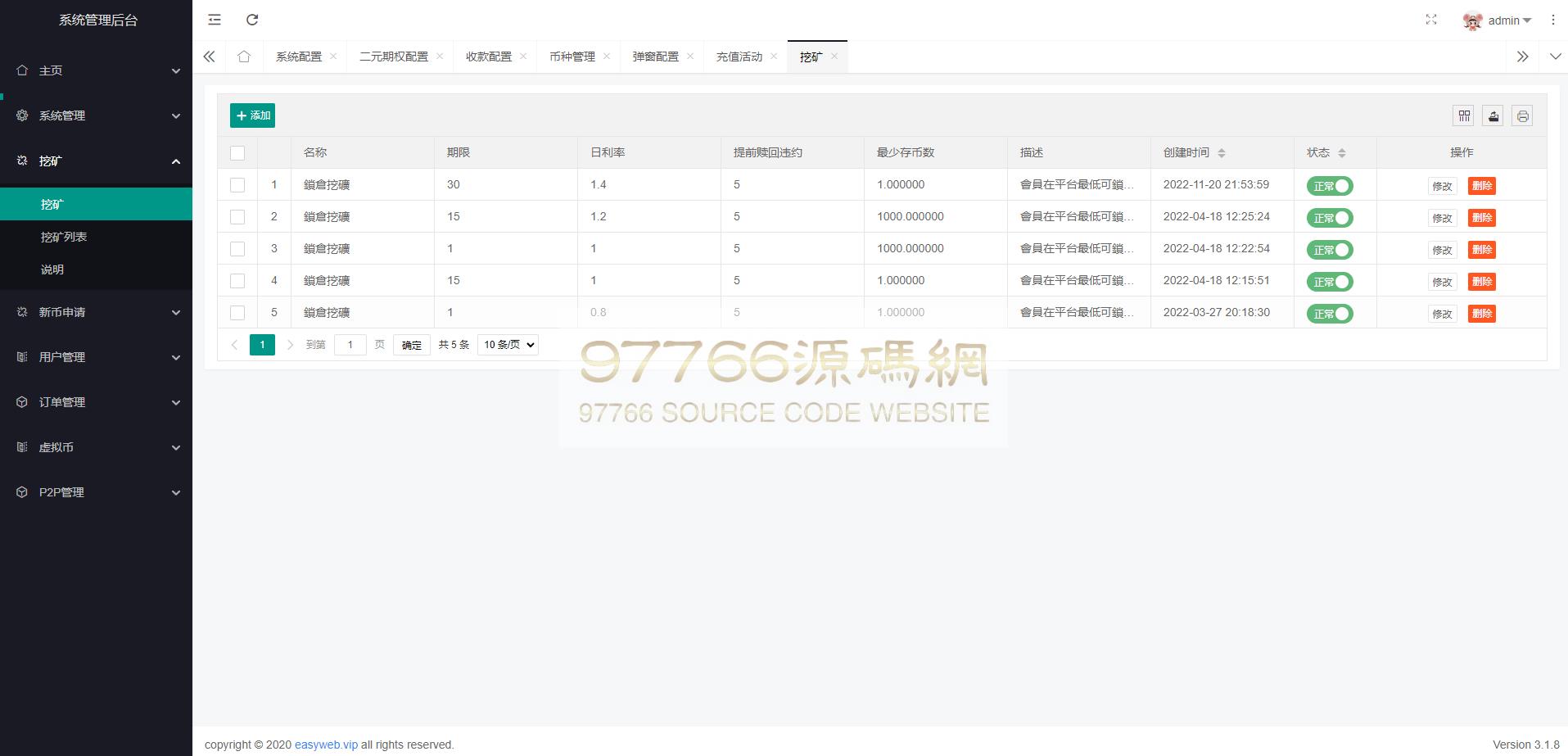Image resolution: width=1568 pixels, height=756 pixels.
Task: Go to previous page arrow
Action: [x=234, y=345]
